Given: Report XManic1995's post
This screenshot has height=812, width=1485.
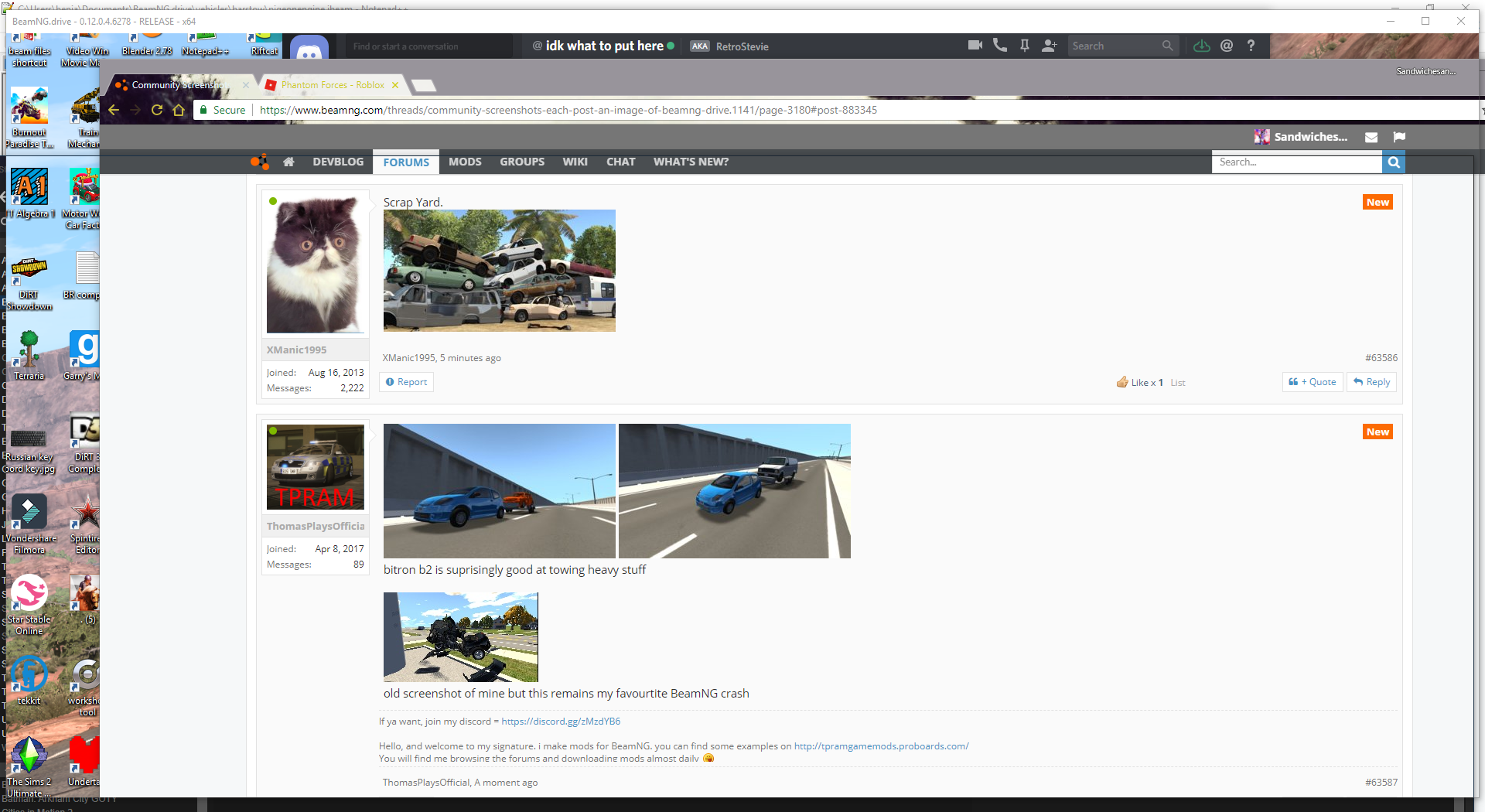Looking at the screenshot, I should click(407, 382).
